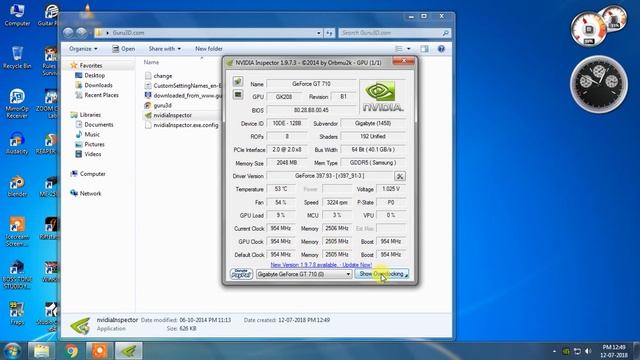
Task: Click New folder in Explorer toolbar
Action: click(x=209, y=49)
